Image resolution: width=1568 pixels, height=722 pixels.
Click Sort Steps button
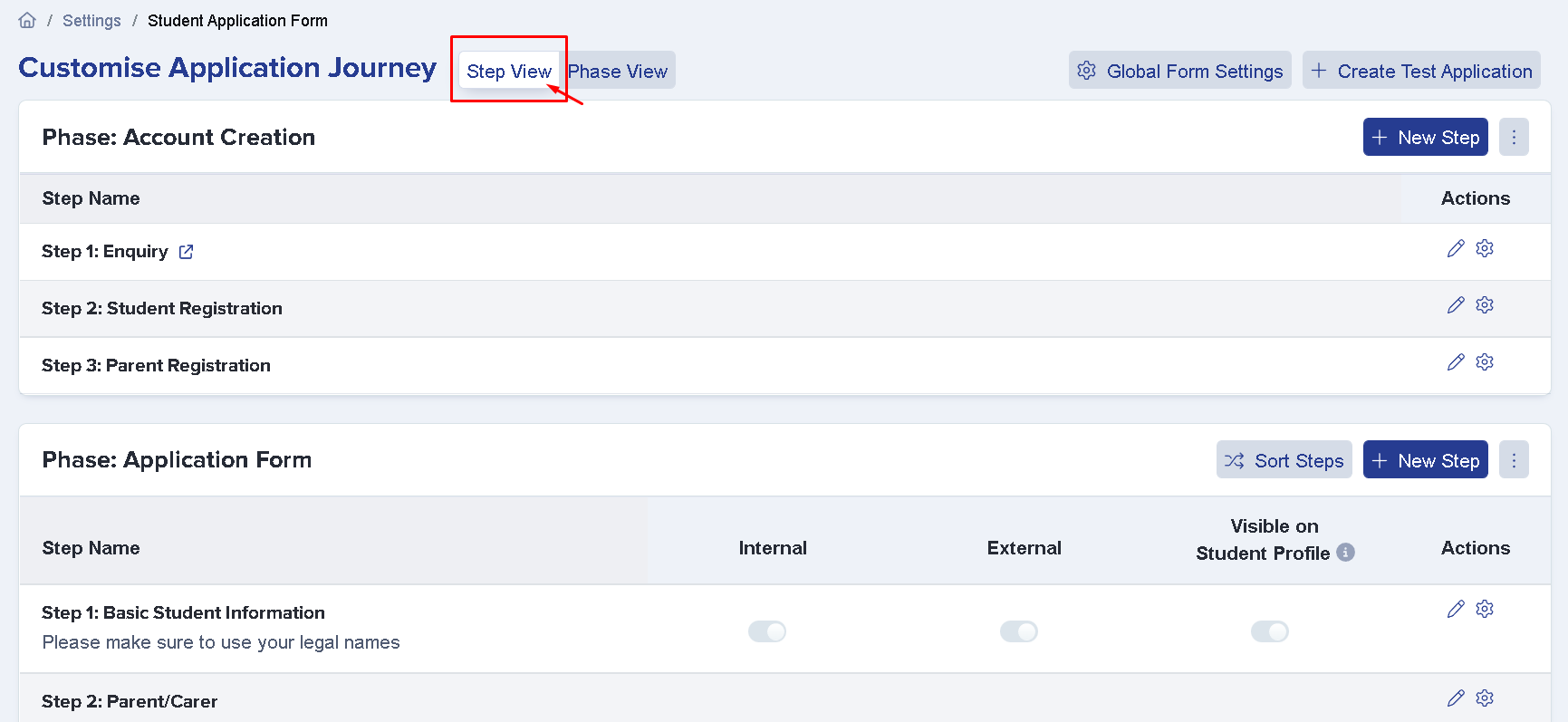click(1284, 459)
